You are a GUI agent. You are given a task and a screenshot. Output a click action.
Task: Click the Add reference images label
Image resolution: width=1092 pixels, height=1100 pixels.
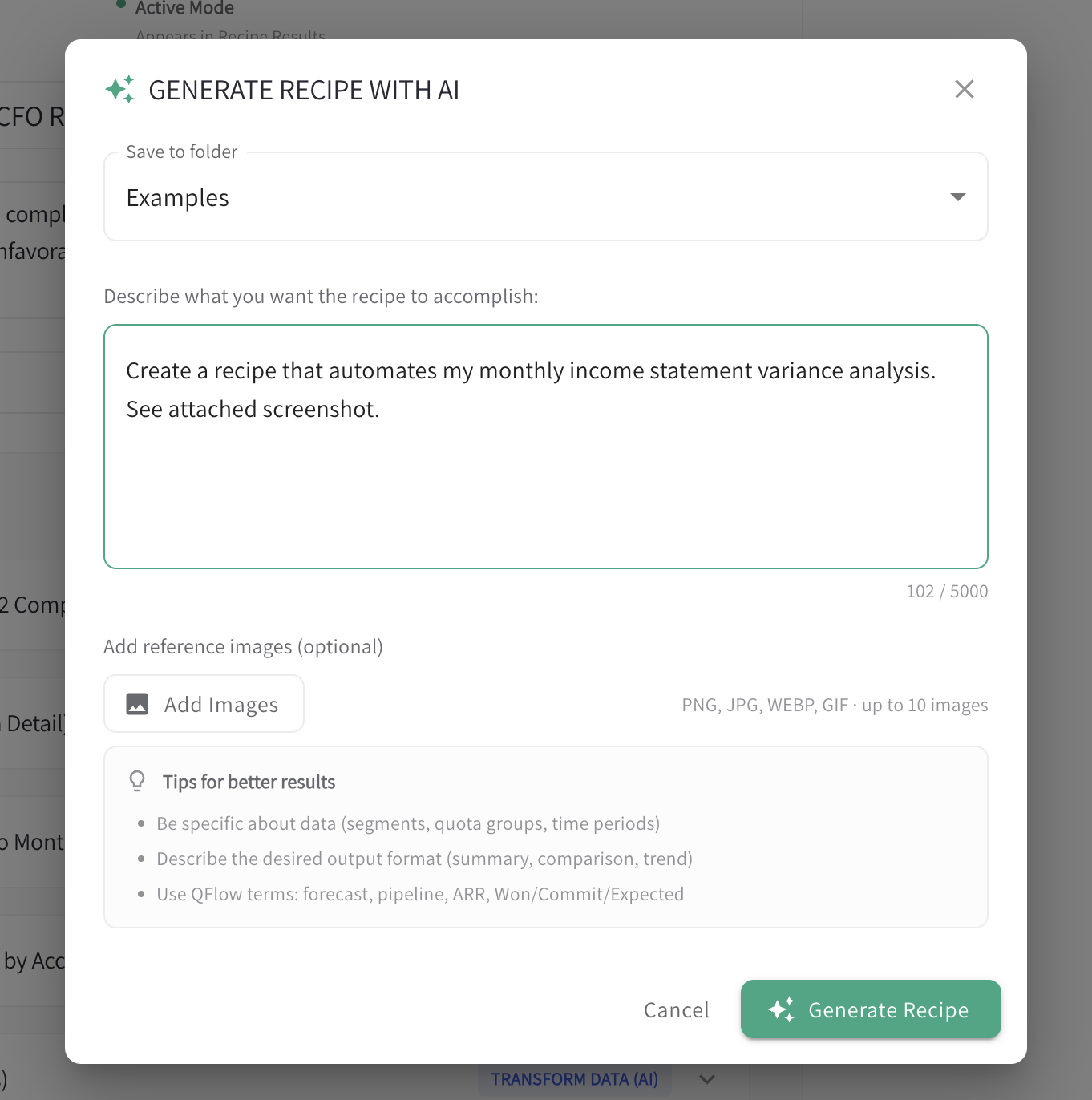click(x=243, y=646)
